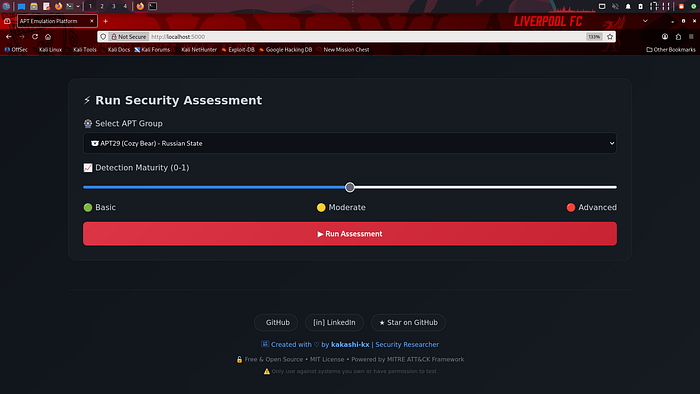
Task: Reload the current page
Action: click(x=35, y=37)
